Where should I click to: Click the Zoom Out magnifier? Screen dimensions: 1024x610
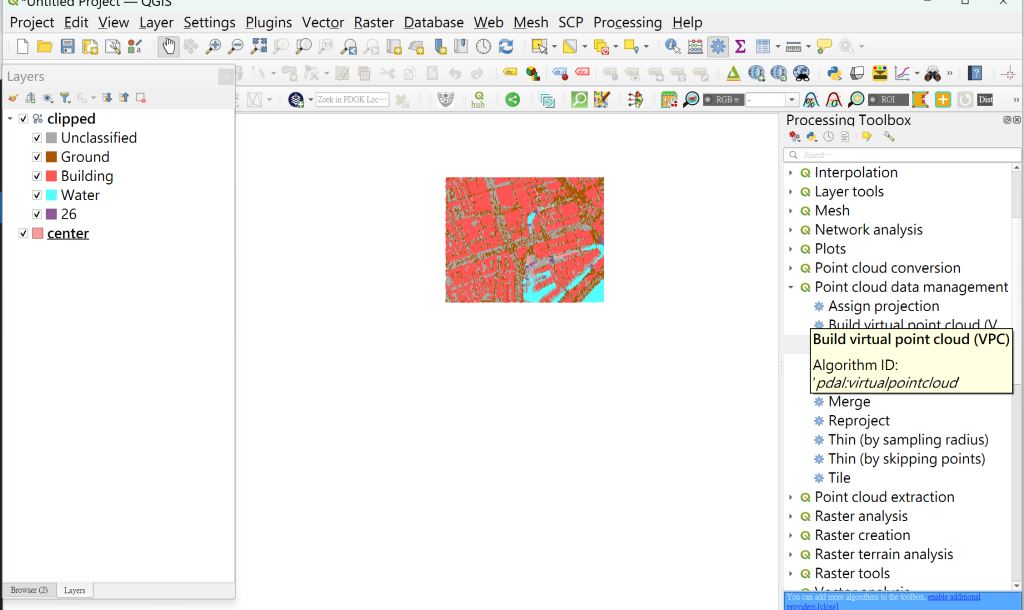[x=235, y=46]
